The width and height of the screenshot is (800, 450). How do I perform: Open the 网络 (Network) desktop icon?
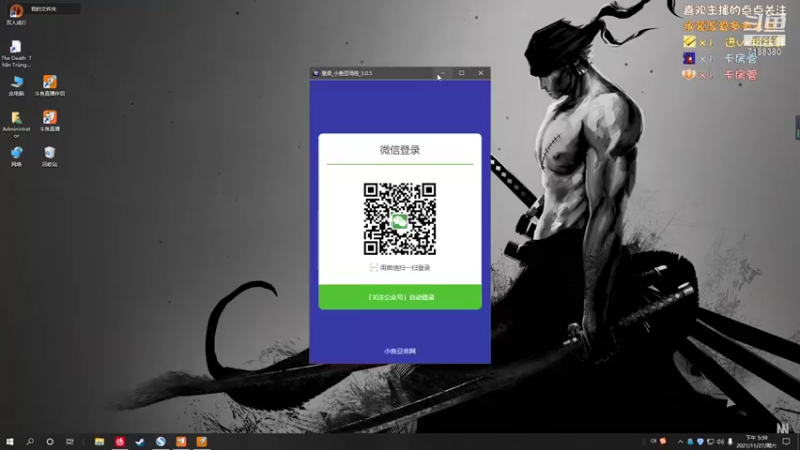coord(16,156)
